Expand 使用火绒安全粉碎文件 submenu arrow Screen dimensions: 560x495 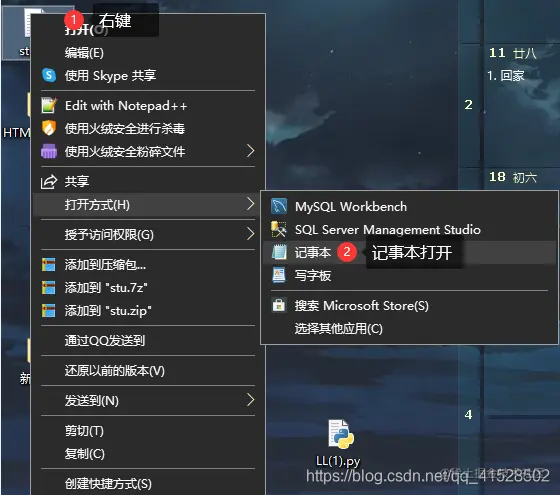pyautogui.click(x=251, y=151)
